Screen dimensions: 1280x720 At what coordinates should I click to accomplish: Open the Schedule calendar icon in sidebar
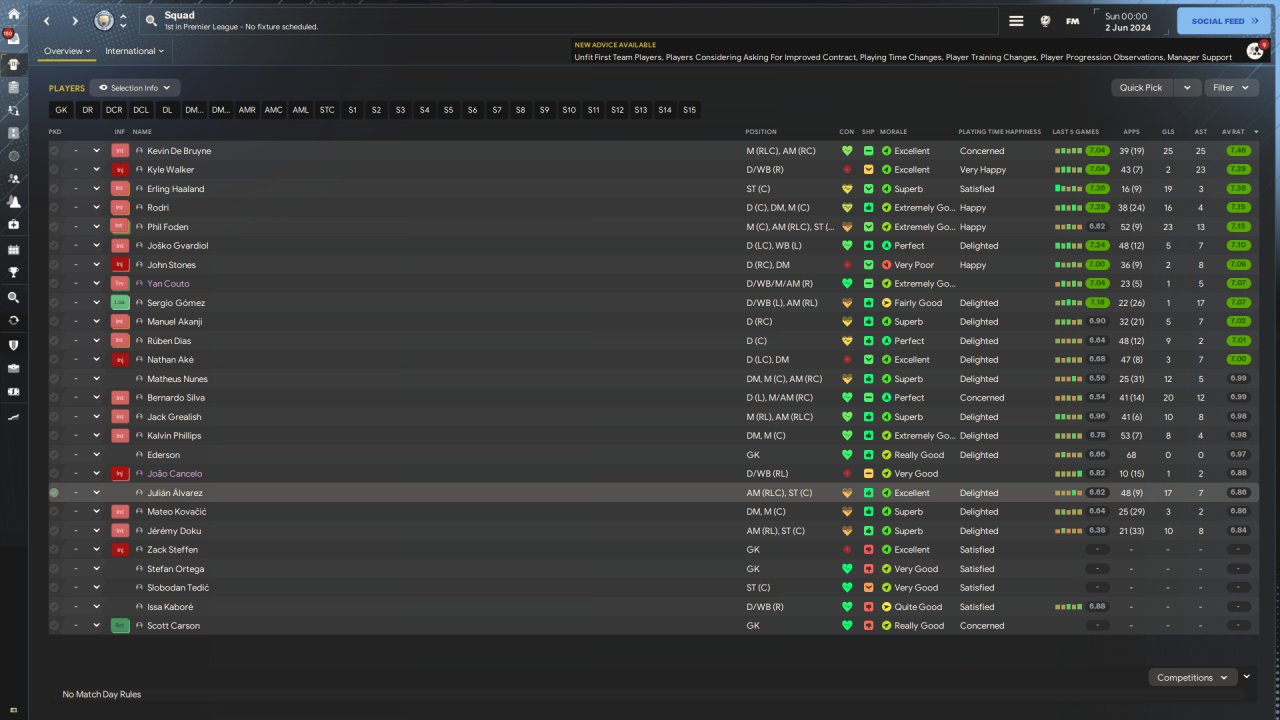[x=14, y=249]
